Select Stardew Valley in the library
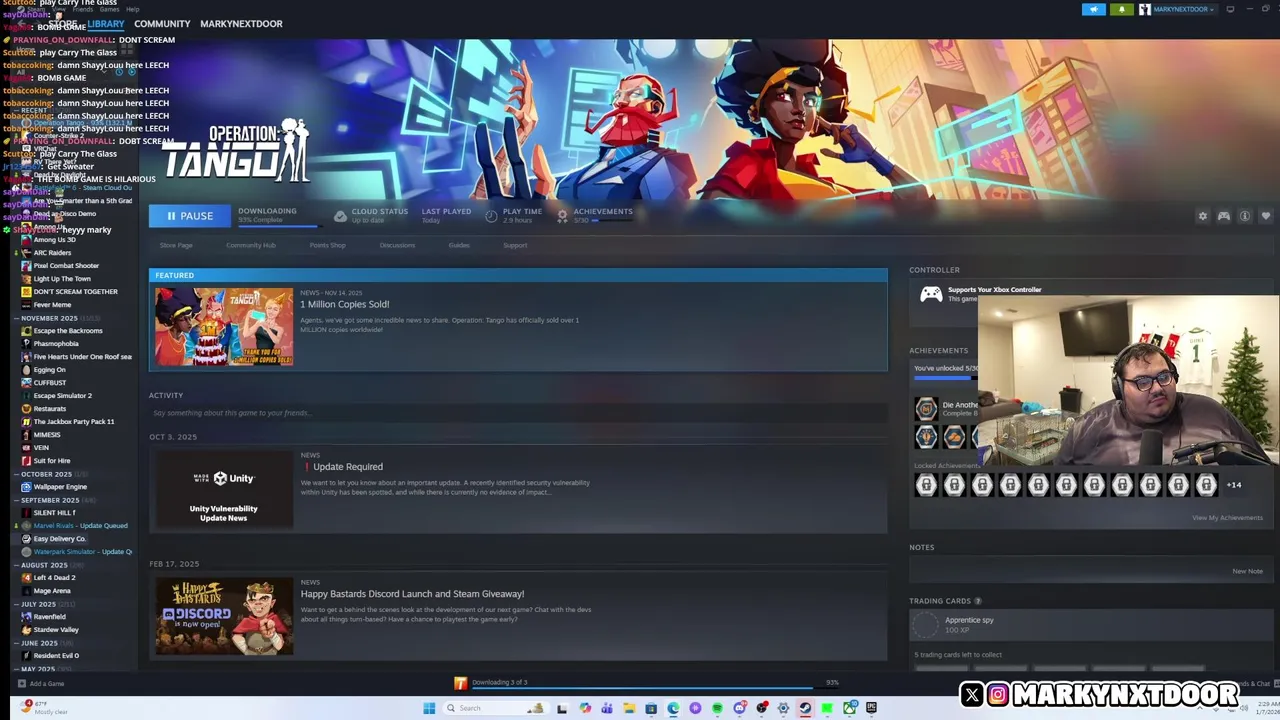1280x720 pixels. click(56, 630)
